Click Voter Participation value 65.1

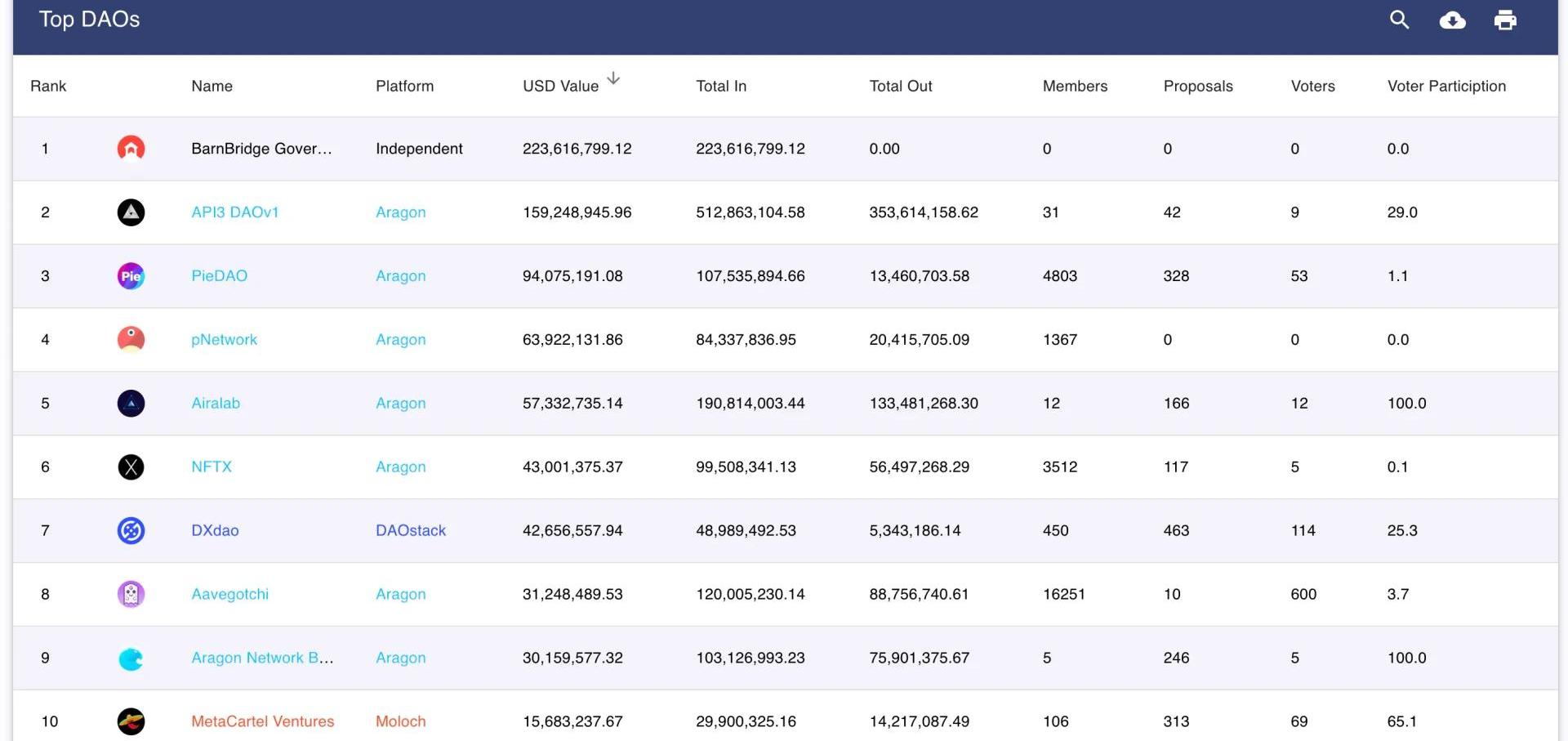1401,721
